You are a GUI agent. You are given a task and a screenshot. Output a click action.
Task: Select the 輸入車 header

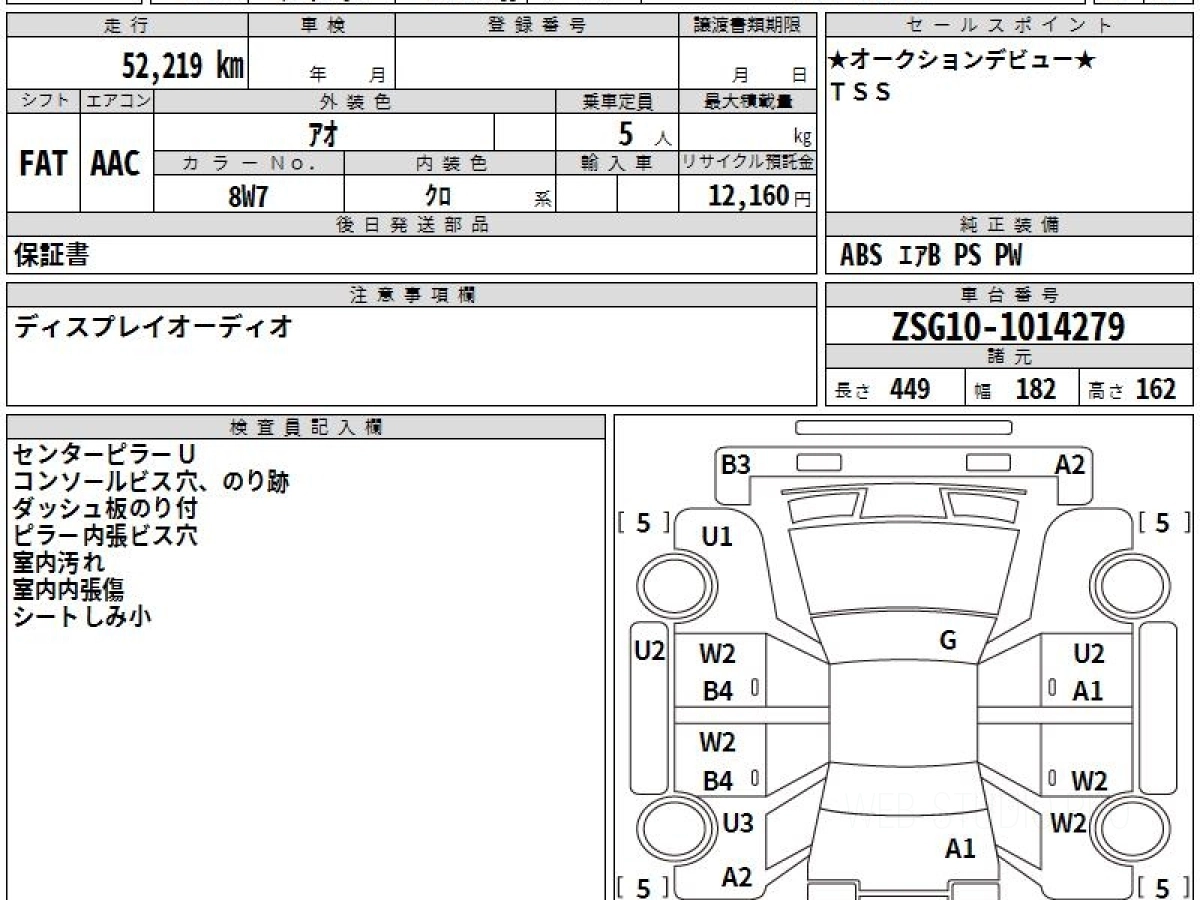pyautogui.click(x=617, y=163)
